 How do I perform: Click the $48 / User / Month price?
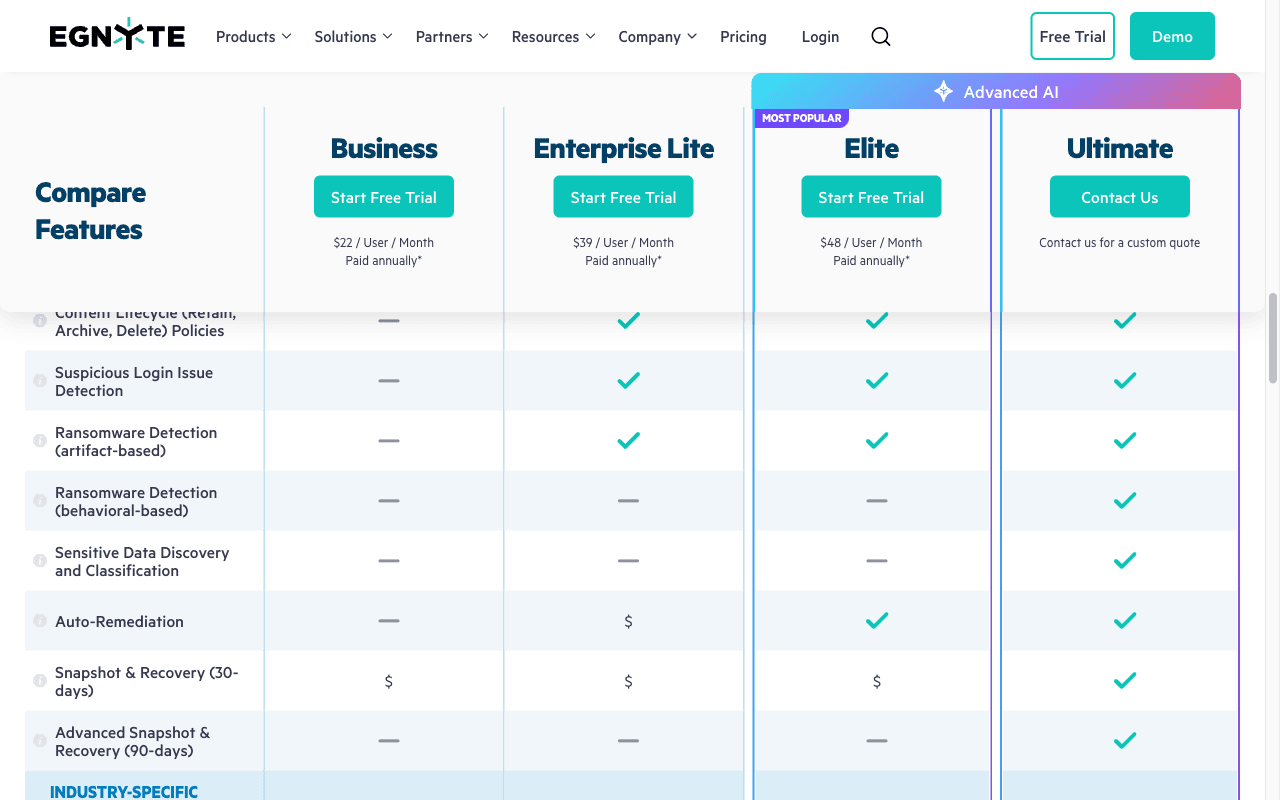871,242
